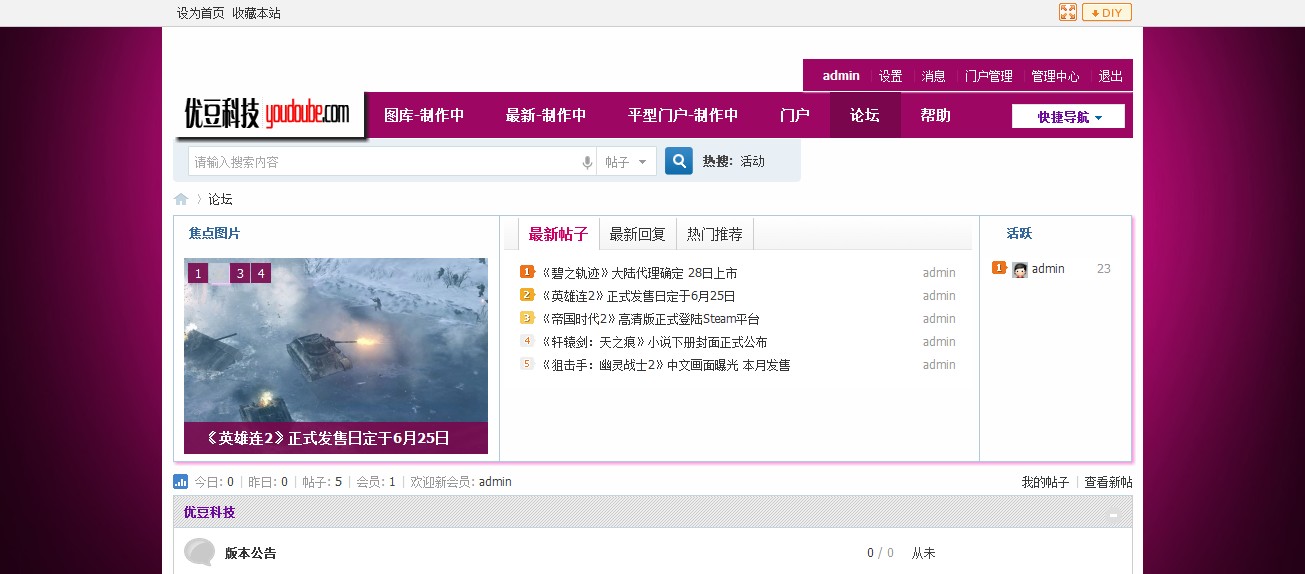Click 退出 to log out

coord(1110,76)
